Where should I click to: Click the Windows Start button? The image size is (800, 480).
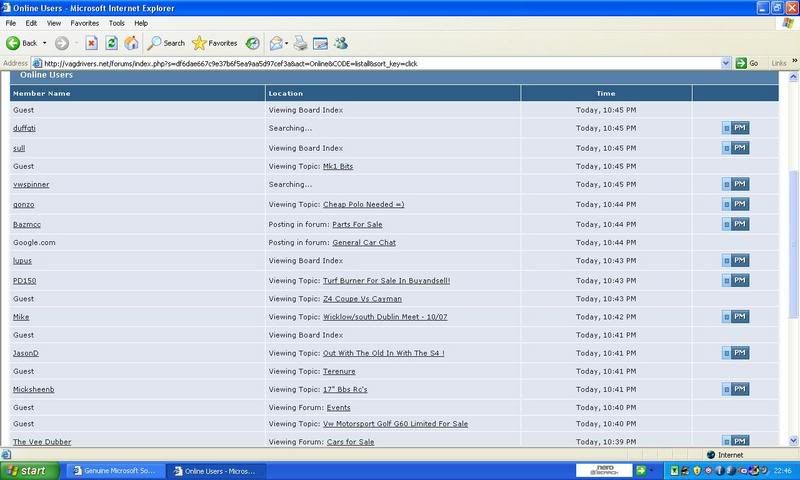coord(29,470)
